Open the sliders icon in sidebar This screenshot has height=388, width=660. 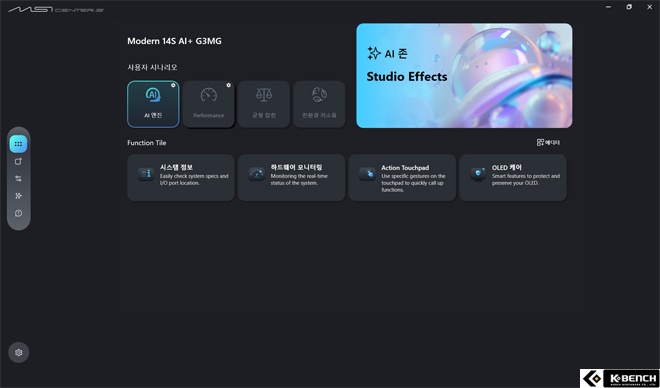point(19,179)
